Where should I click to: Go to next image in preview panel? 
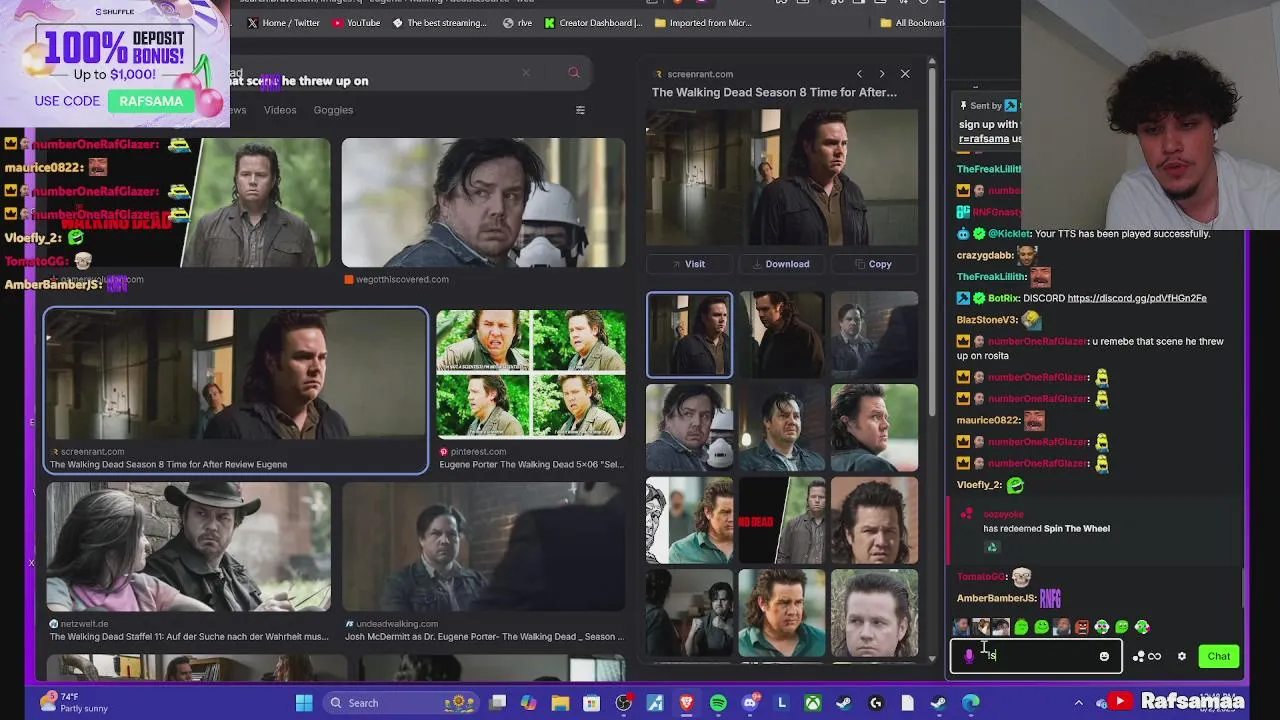pyautogui.click(x=882, y=74)
